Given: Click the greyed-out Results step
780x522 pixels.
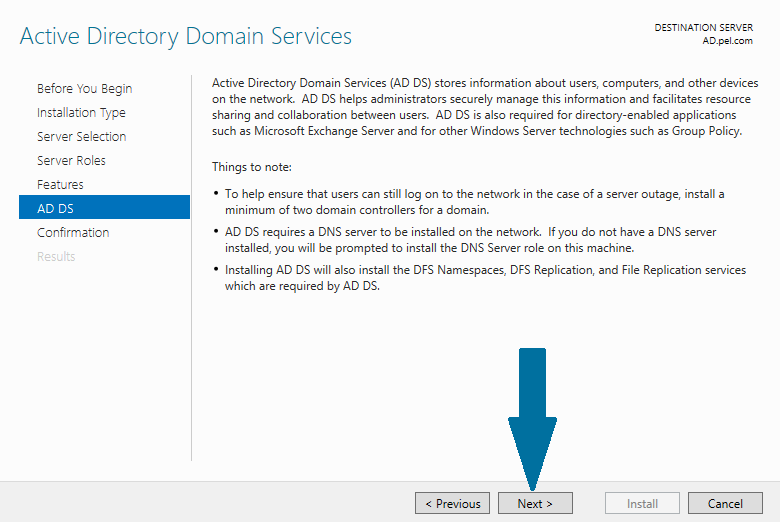Looking at the screenshot, I should click(x=56, y=257).
